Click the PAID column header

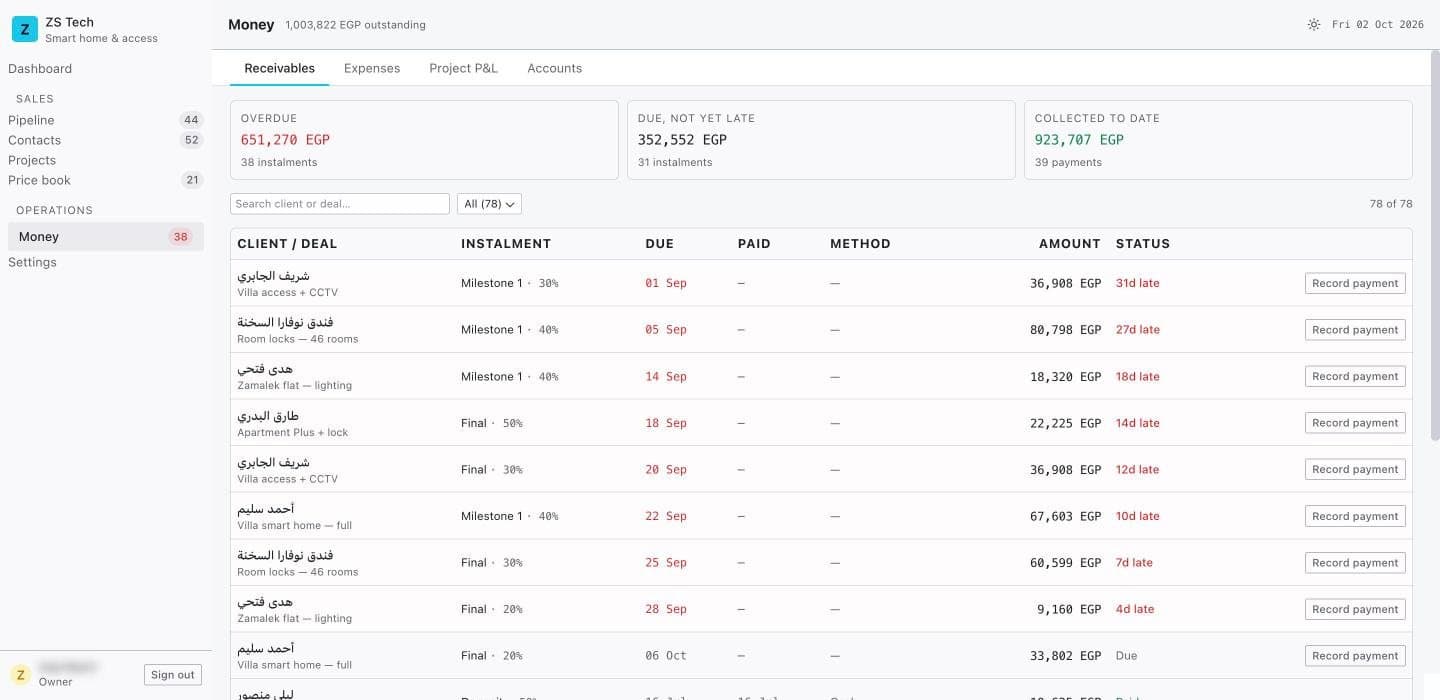pos(754,244)
